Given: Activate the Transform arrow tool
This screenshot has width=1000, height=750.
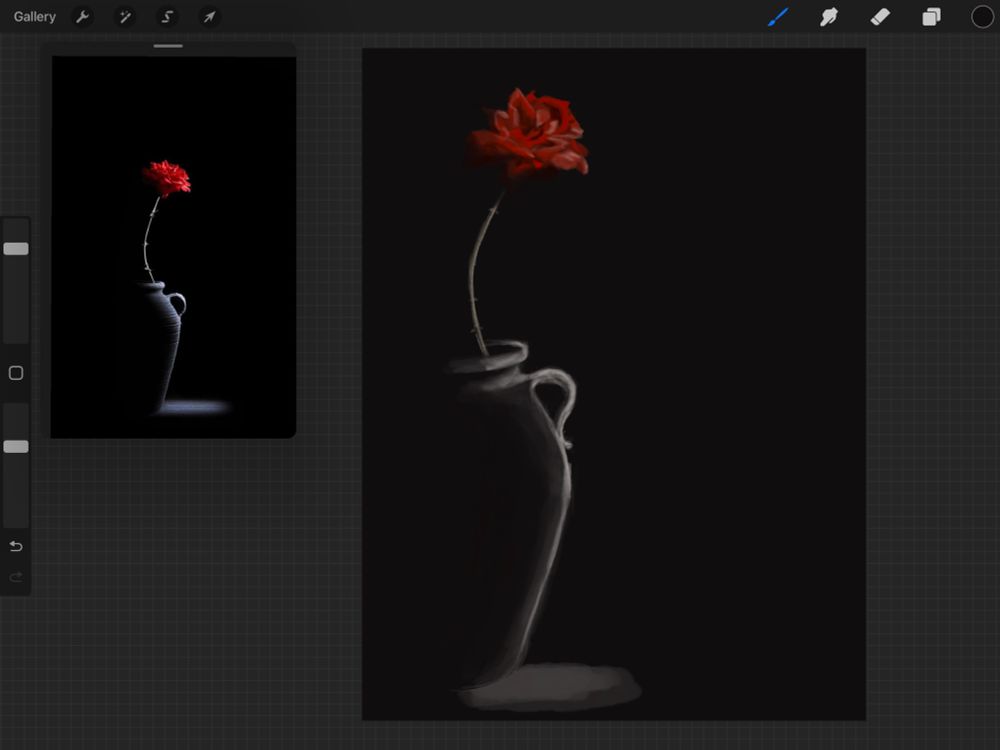Looking at the screenshot, I should pyautogui.click(x=209, y=17).
